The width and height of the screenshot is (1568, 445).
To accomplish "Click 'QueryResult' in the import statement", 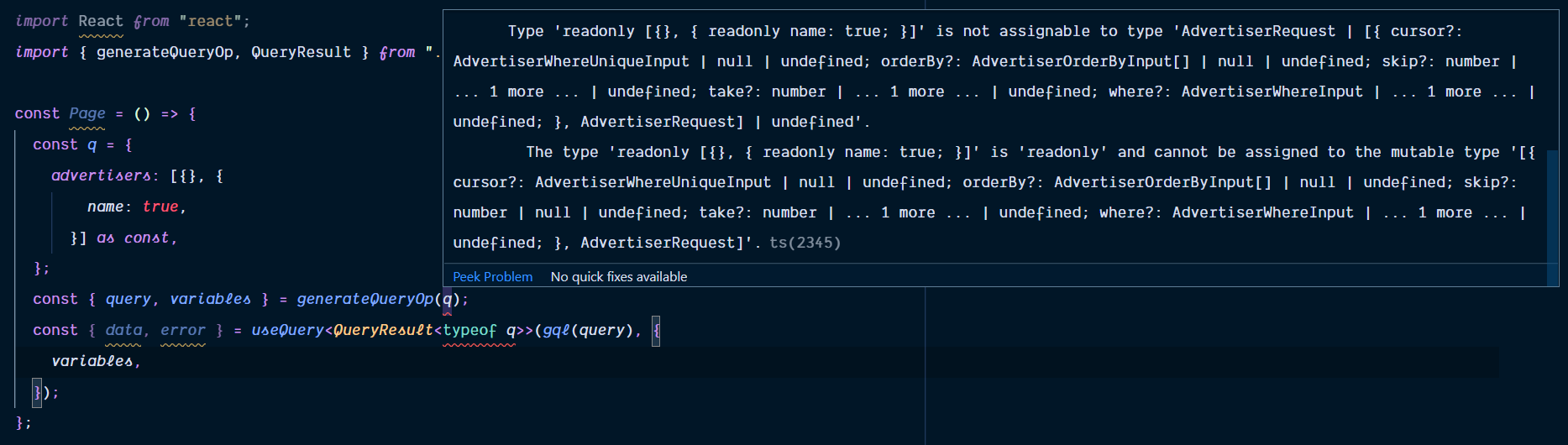I will [x=301, y=52].
